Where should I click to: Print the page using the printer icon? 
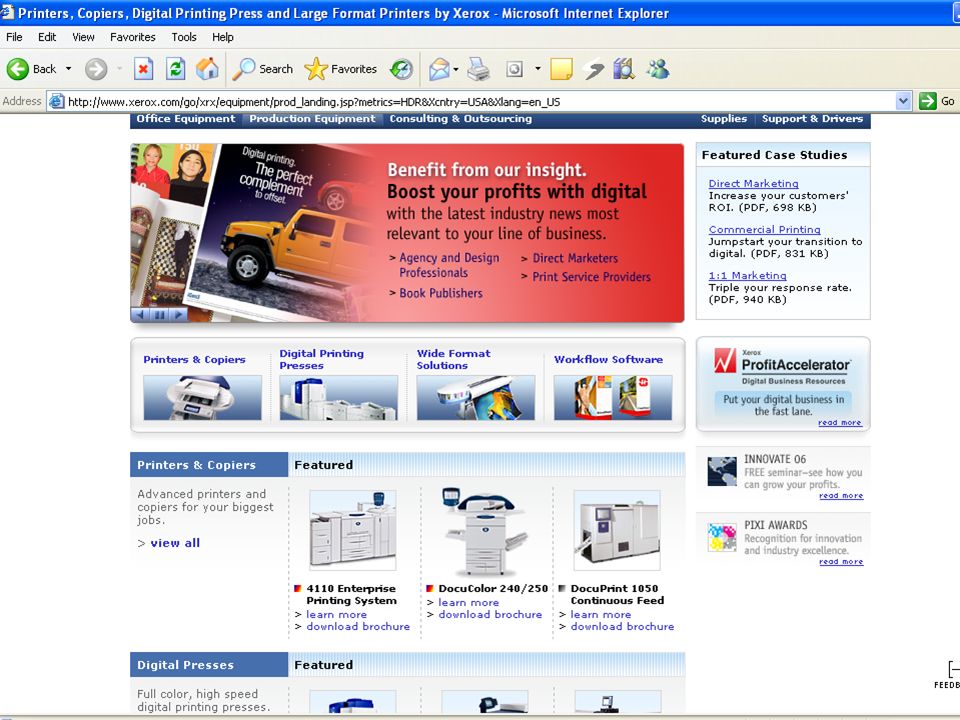click(478, 69)
